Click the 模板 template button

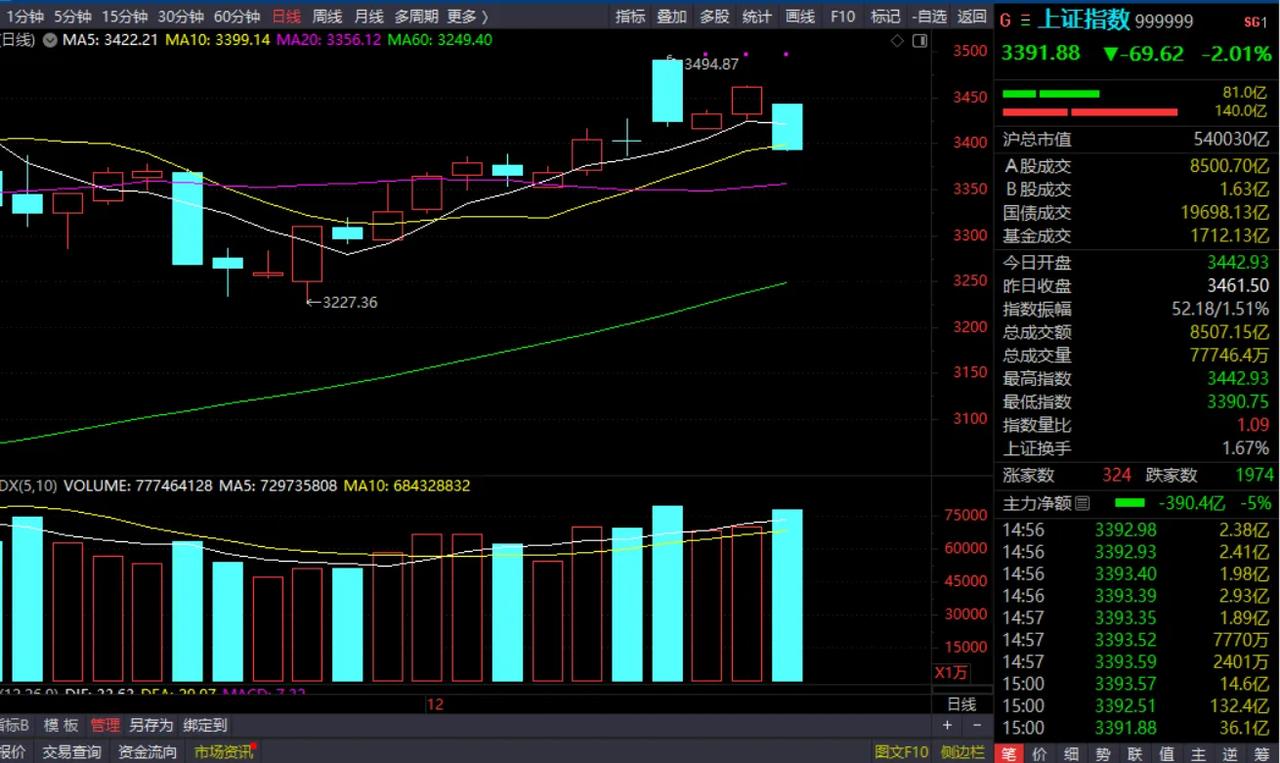(x=60, y=725)
